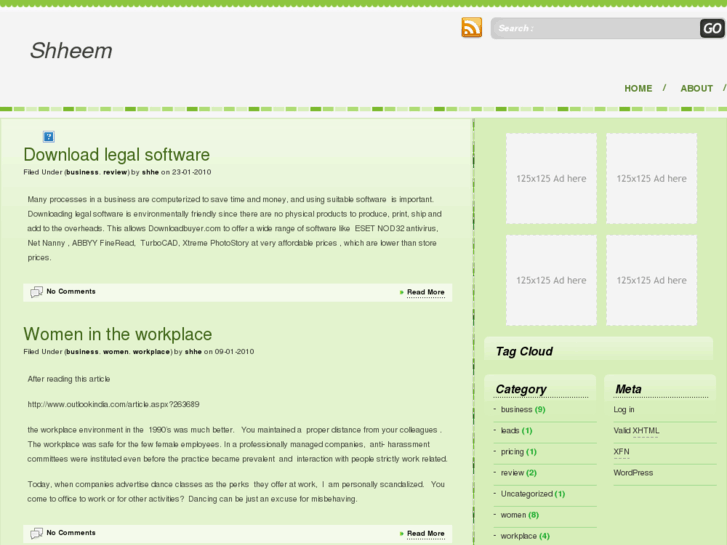Click comments icon under Download legal software
Screen dimensions: 727x545
(37, 292)
